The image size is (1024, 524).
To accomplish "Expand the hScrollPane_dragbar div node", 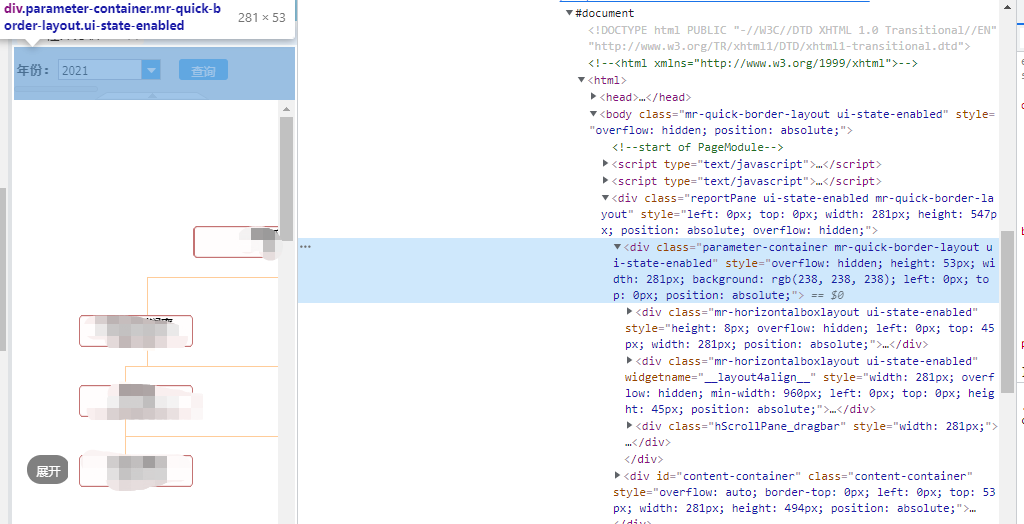I will pos(630,425).
